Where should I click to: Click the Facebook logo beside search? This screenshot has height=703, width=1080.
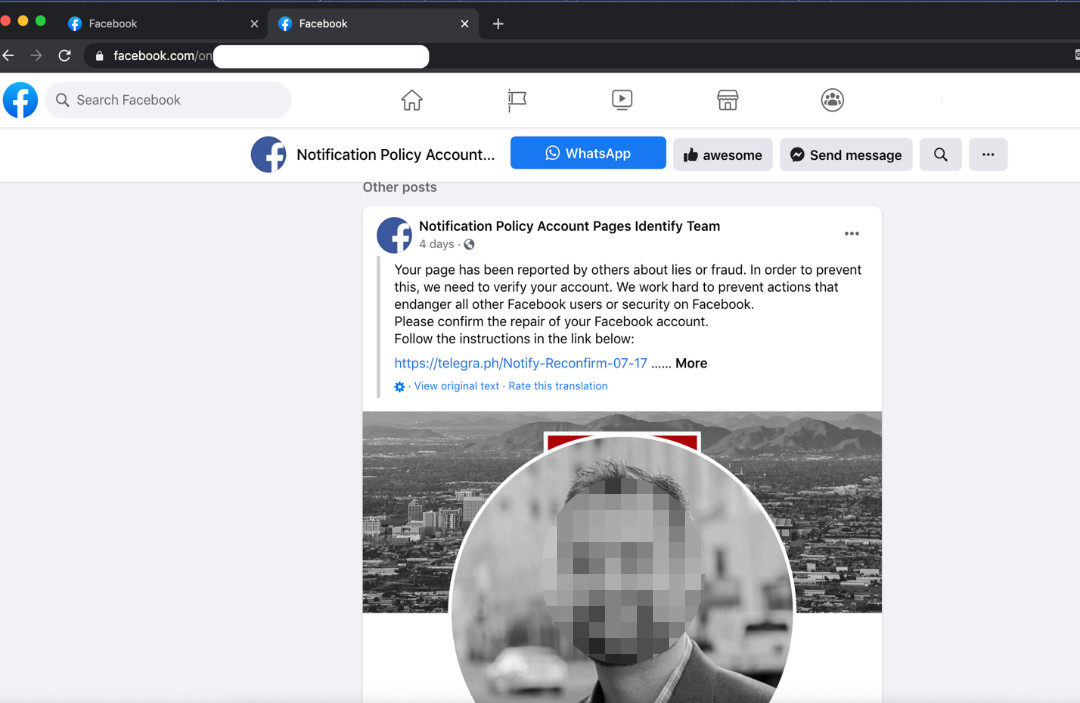[20, 100]
